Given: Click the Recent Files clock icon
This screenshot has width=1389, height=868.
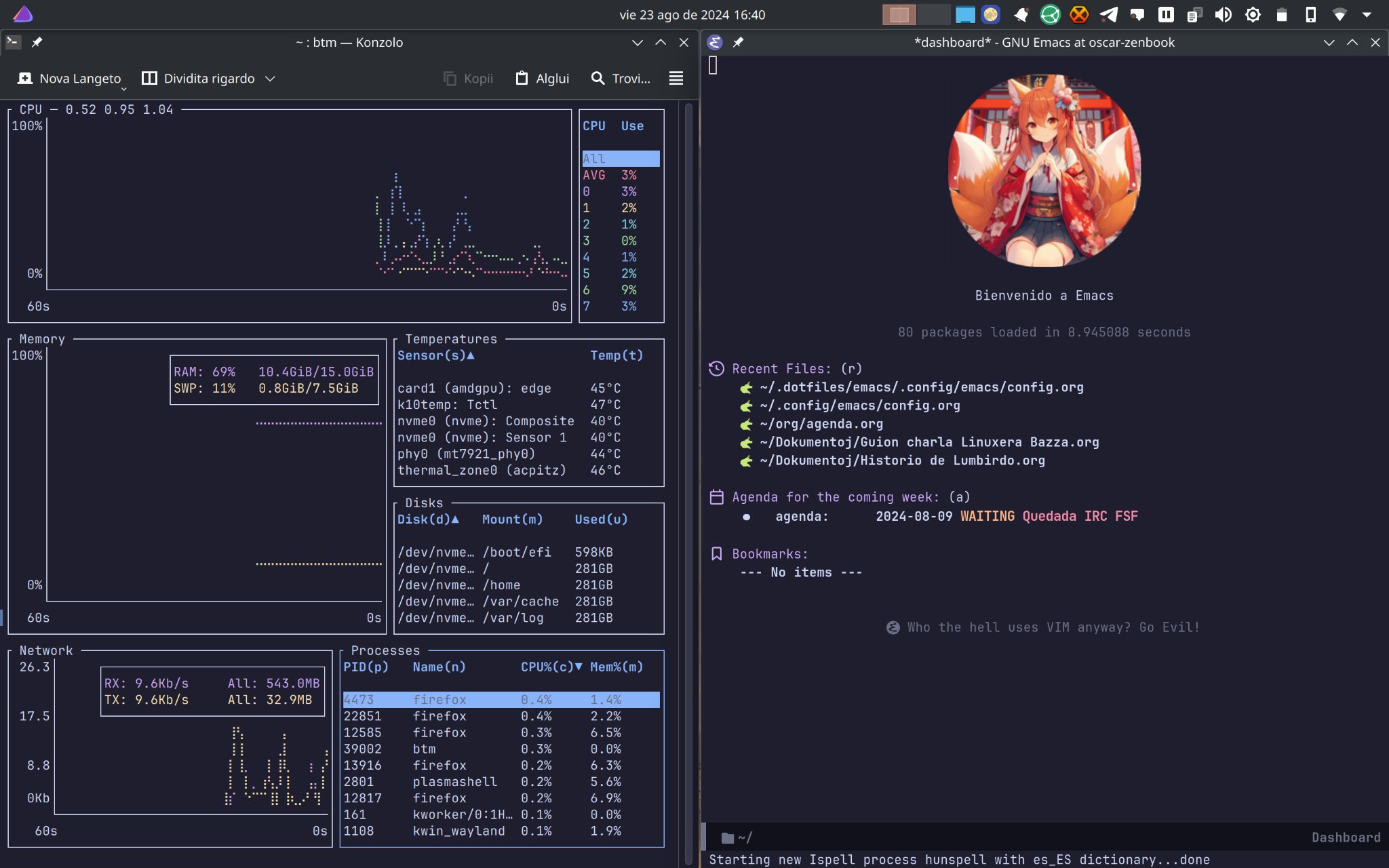Looking at the screenshot, I should click(716, 368).
